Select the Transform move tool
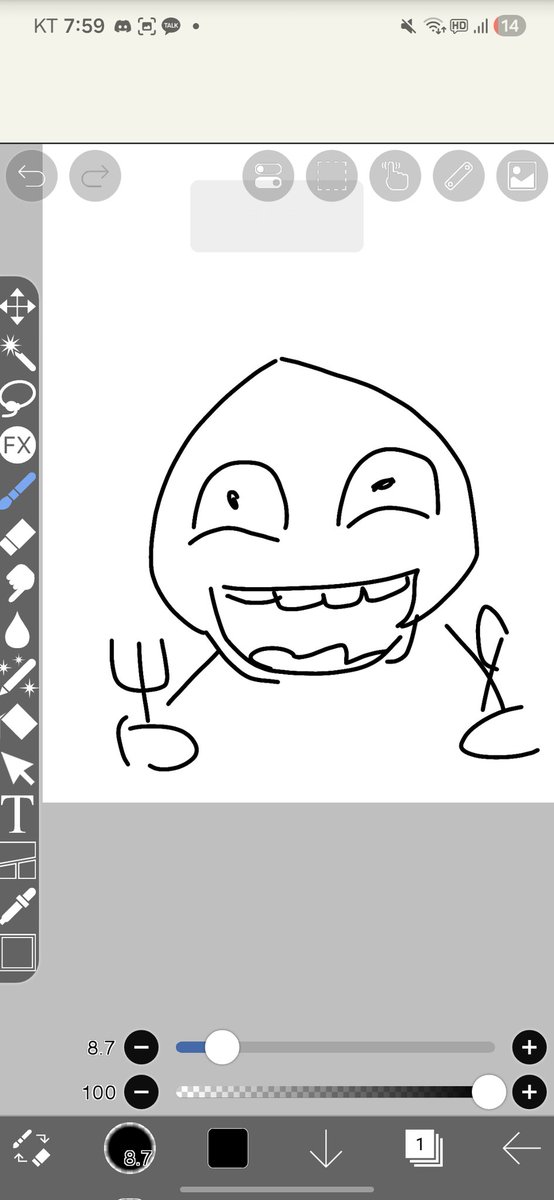The width and height of the screenshot is (554, 1200). tap(18, 307)
